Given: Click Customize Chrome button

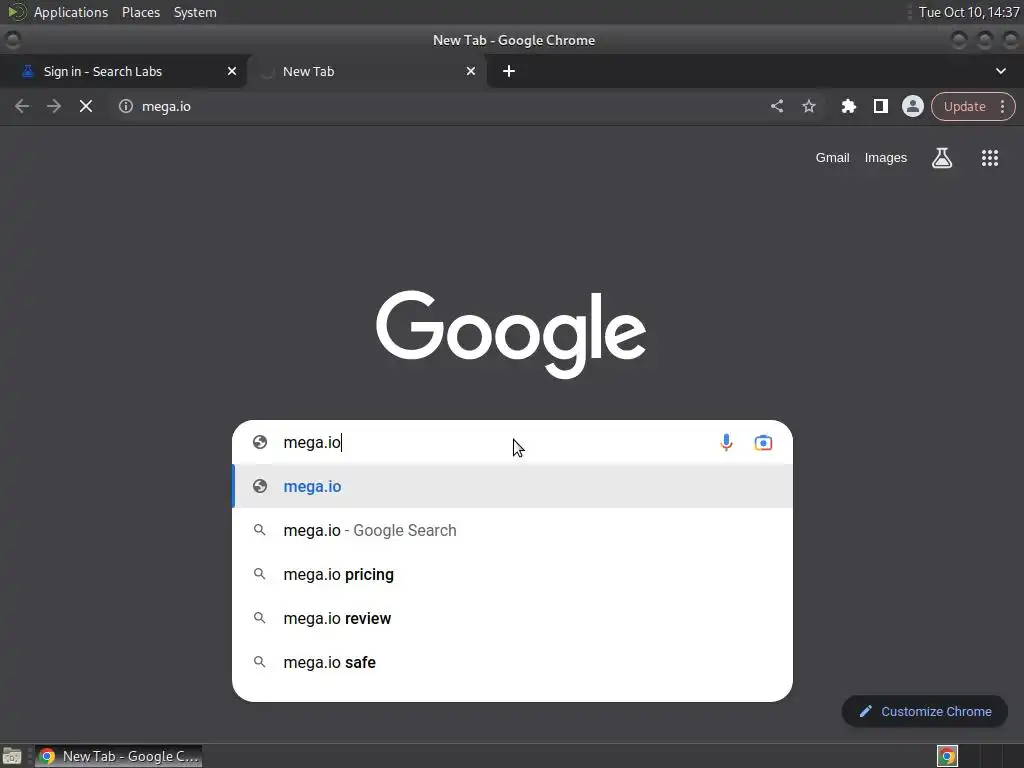Looking at the screenshot, I should click(925, 711).
